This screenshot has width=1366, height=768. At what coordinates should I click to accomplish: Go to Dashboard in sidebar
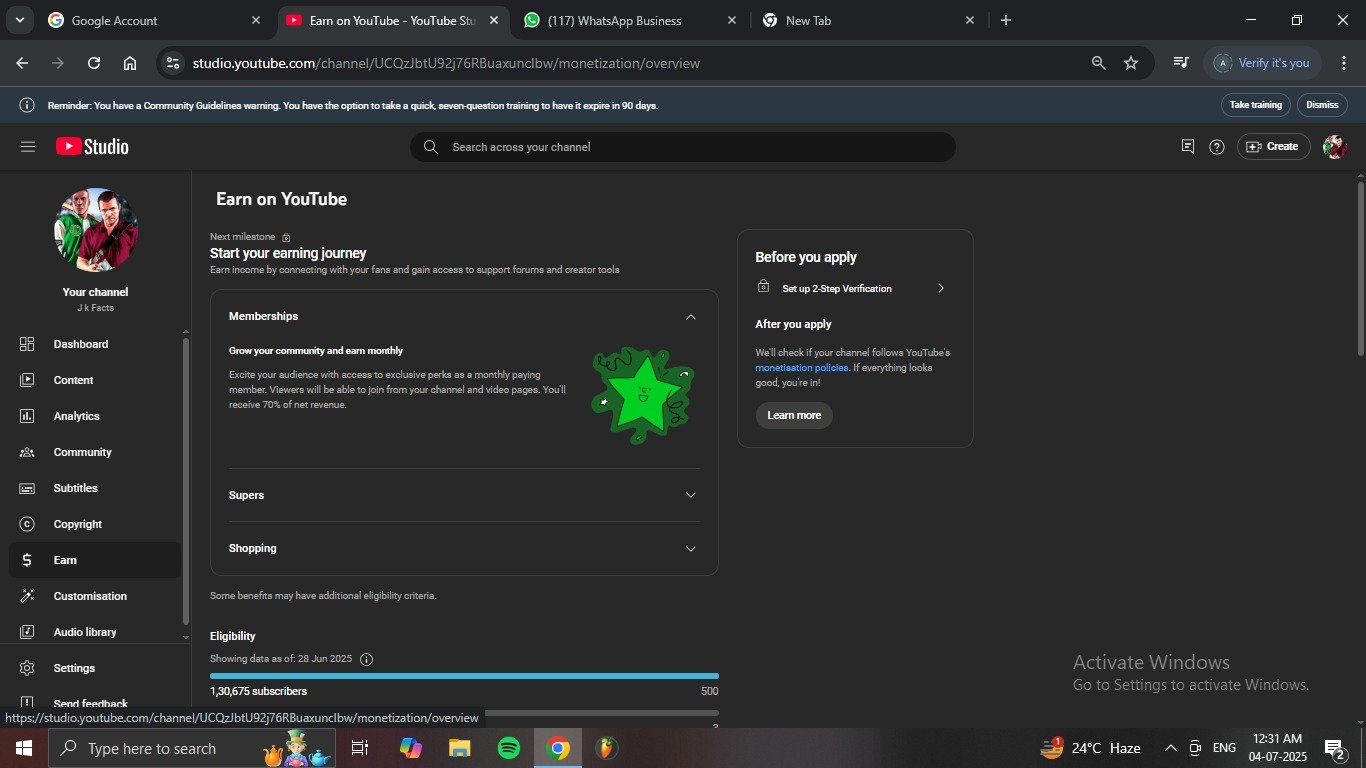coord(96,344)
